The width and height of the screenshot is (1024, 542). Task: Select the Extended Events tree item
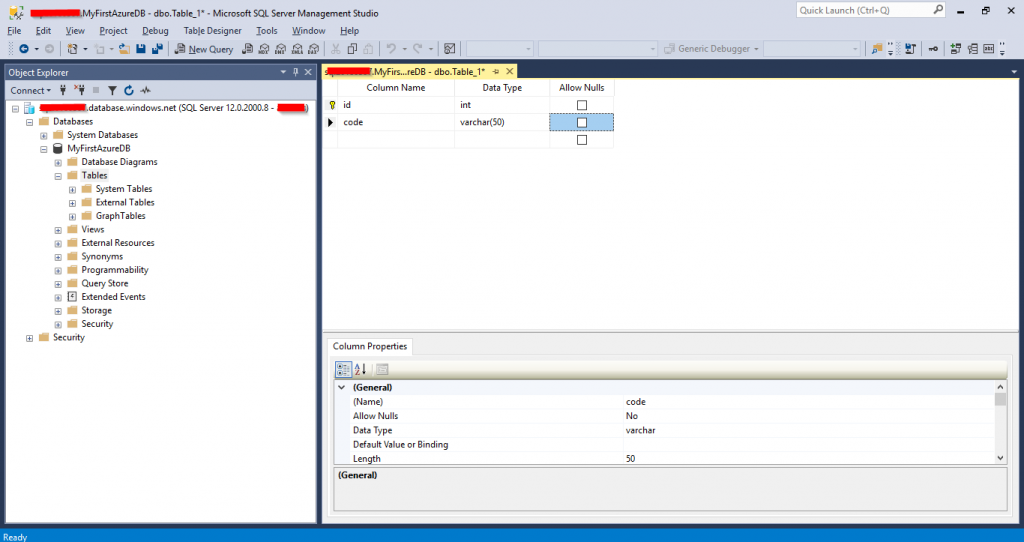(113, 297)
